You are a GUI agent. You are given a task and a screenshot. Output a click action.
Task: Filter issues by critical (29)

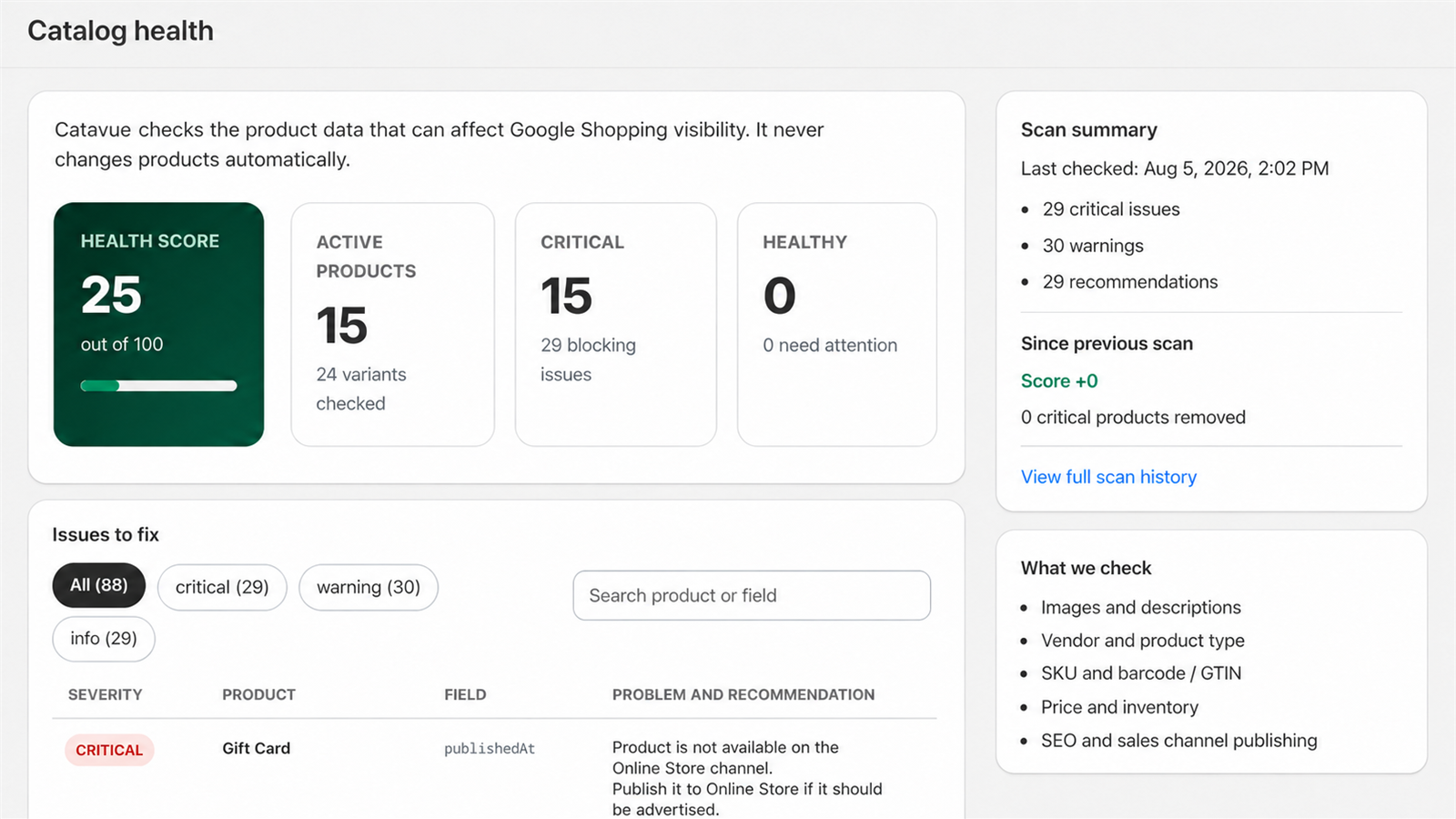click(x=222, y=587)
